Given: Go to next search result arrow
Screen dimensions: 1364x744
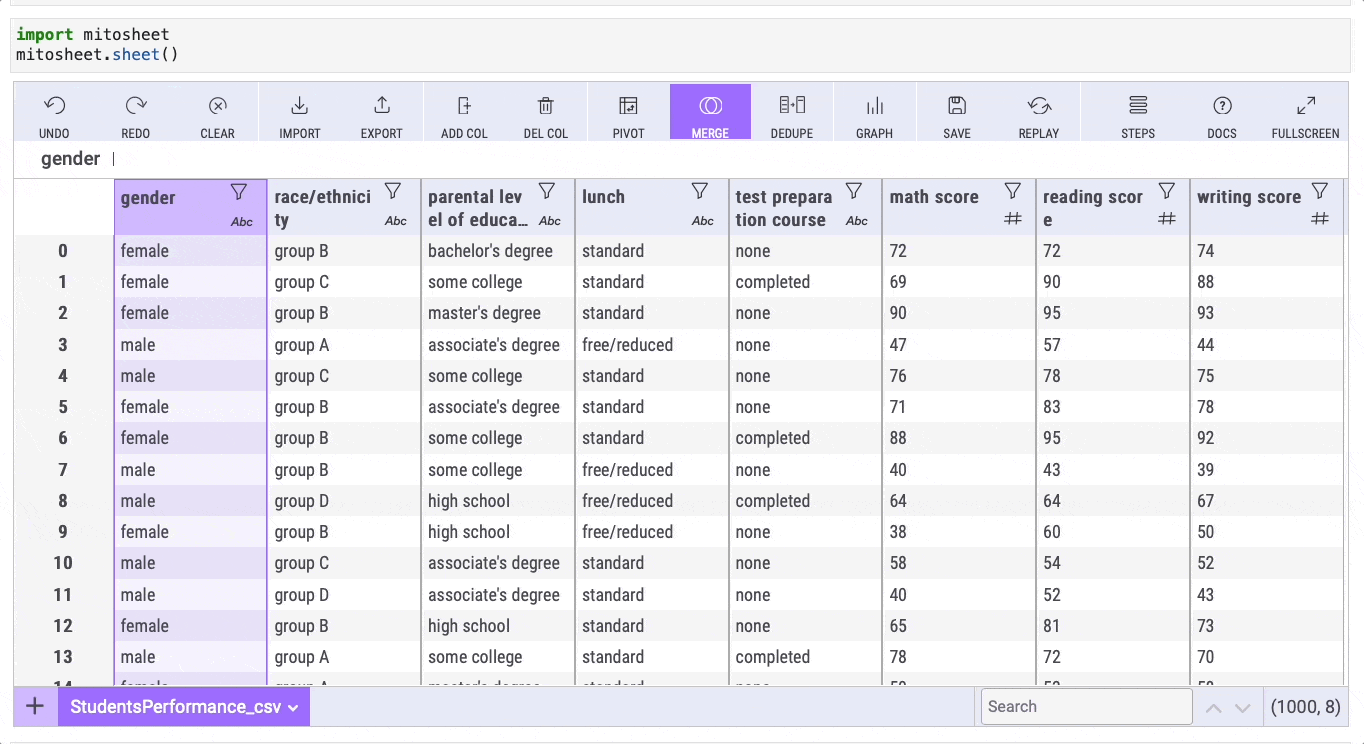Looking at the screenshot, I should point(1243,708).
